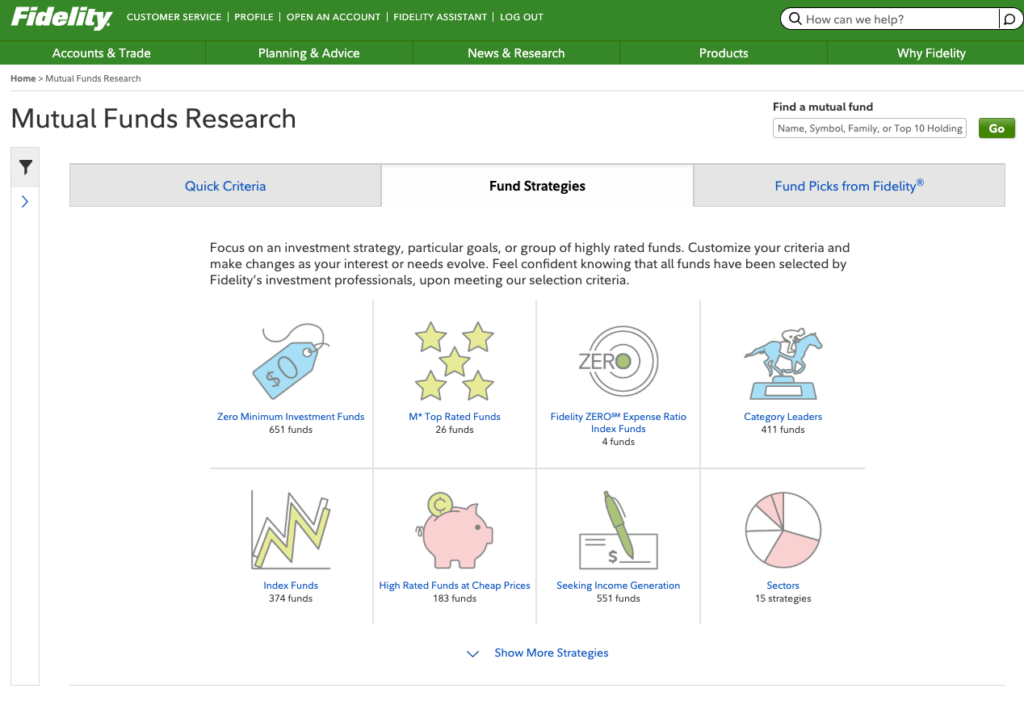Click the check and pen Income icon

(x=618, y=529)
